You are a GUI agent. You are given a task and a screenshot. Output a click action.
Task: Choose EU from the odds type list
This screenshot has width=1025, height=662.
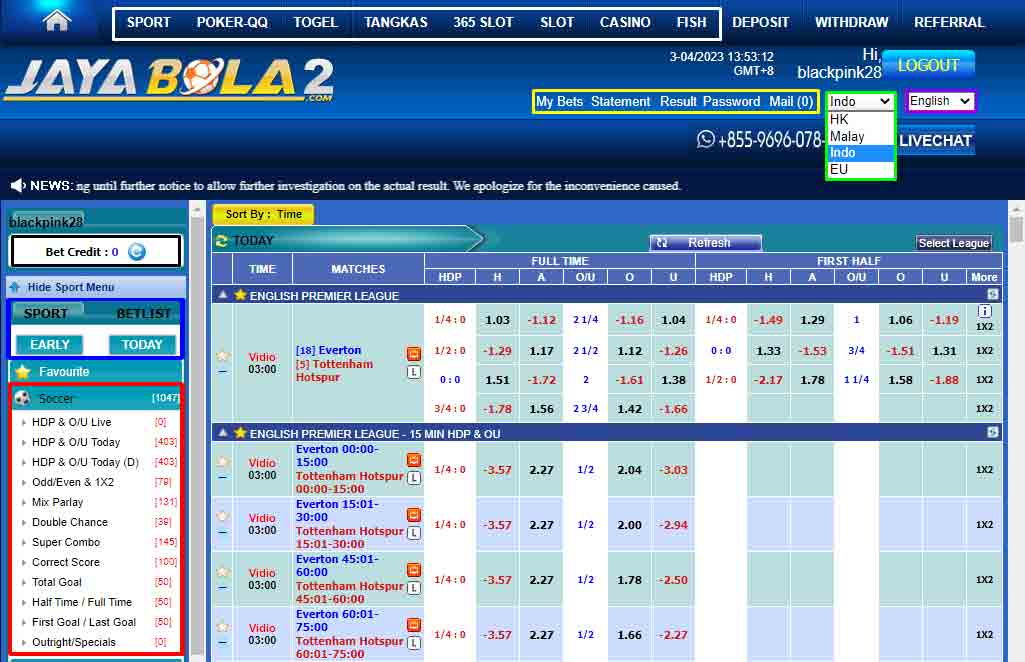click(x=860, y=169)
